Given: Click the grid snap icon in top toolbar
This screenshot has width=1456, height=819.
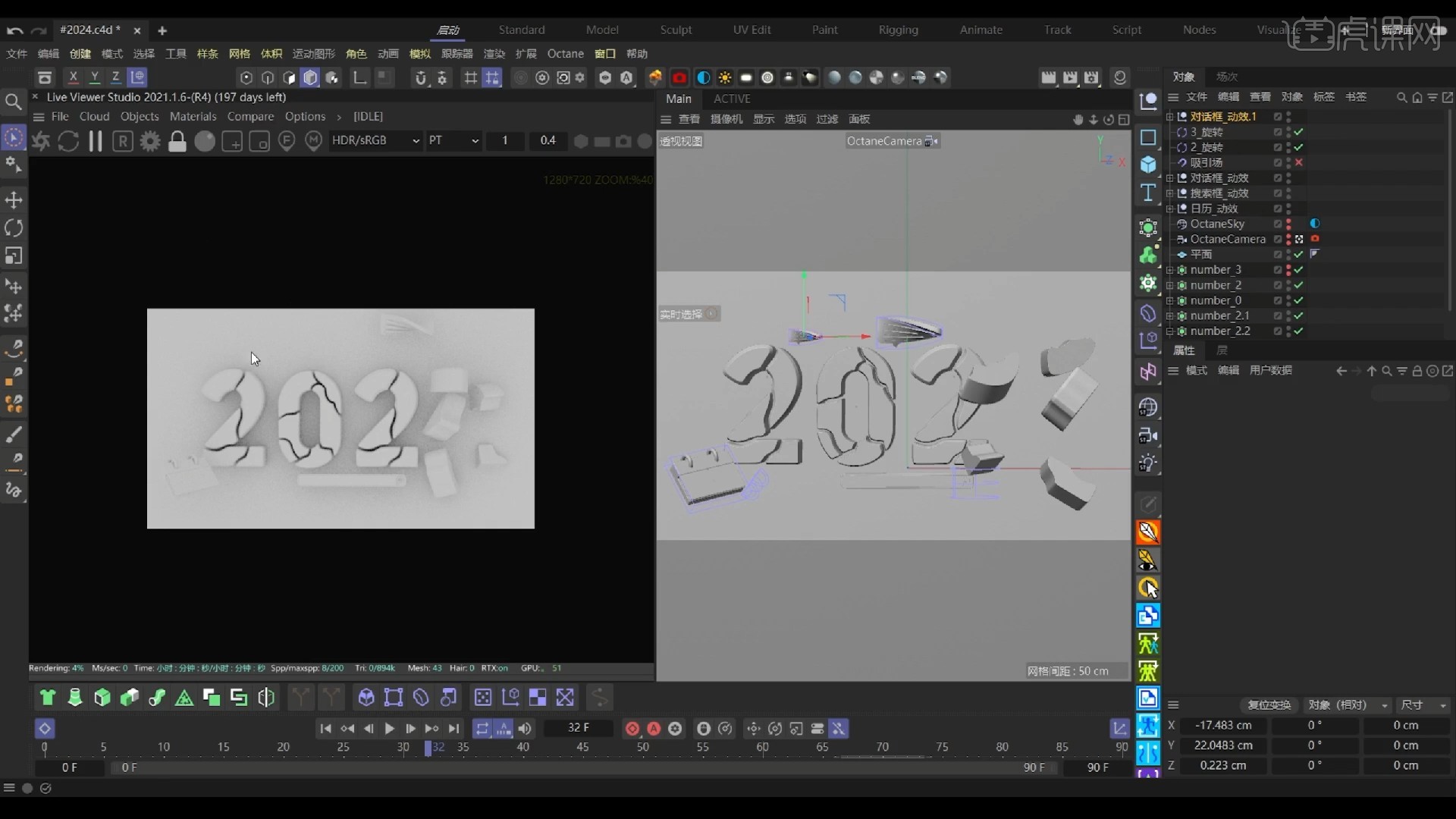Looking at the screenshot, I should (x=471, y=77).
